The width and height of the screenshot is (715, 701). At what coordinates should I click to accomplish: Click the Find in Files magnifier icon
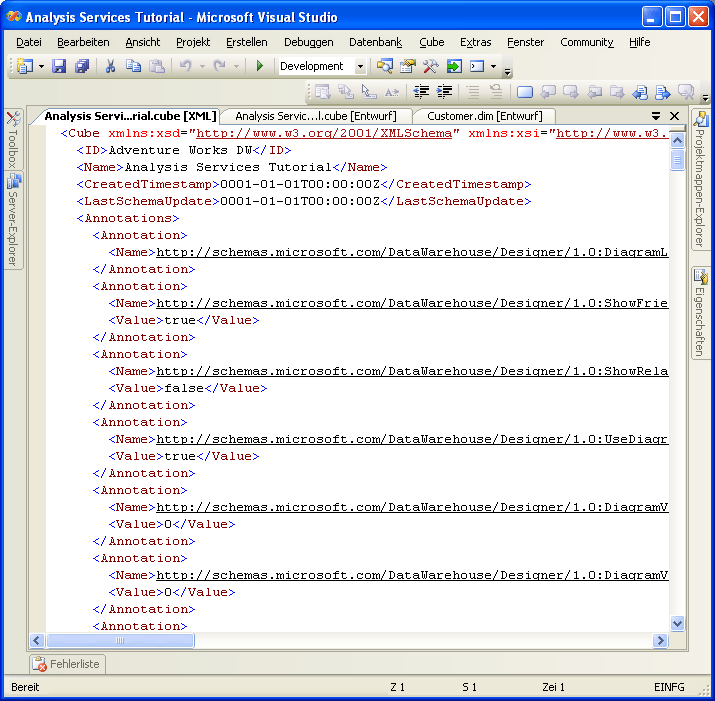coord(384,66)
